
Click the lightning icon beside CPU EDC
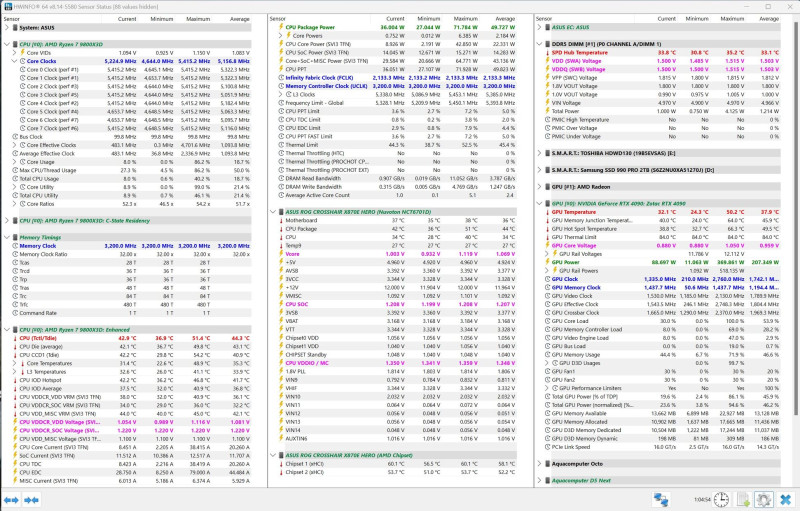coord(15,472)
